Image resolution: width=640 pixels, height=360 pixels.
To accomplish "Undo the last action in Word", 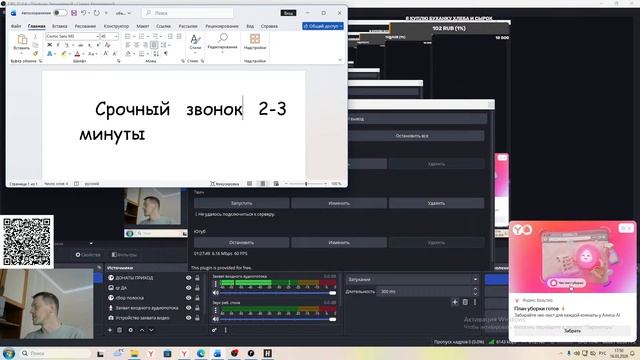I will click(83, 13).
